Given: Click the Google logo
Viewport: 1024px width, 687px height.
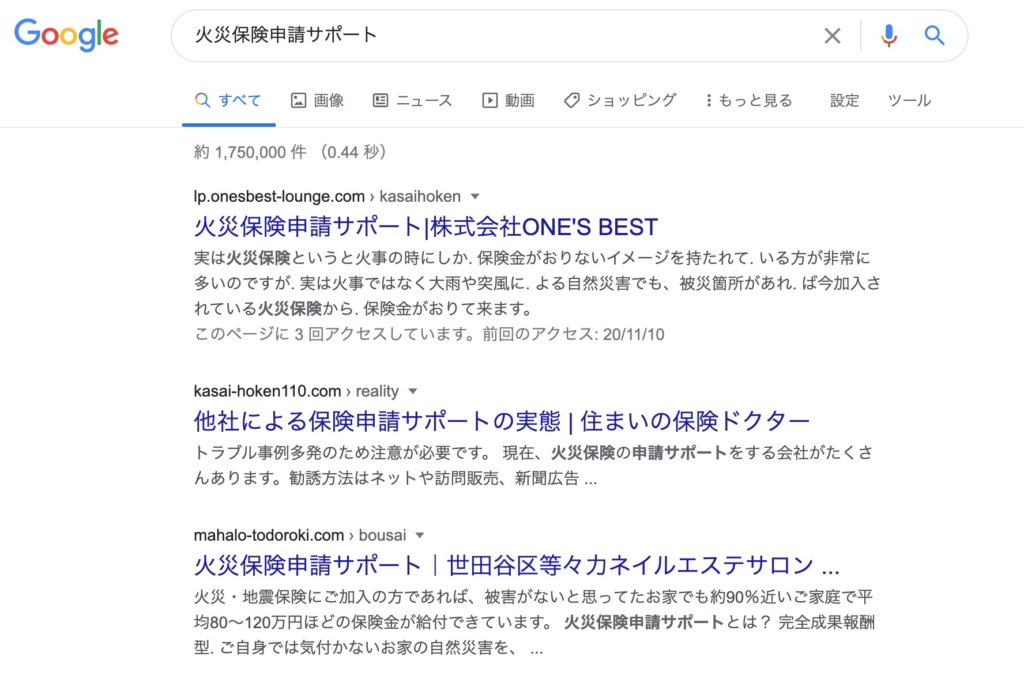Looking at the screenshot, I should [x=65, y=35].
